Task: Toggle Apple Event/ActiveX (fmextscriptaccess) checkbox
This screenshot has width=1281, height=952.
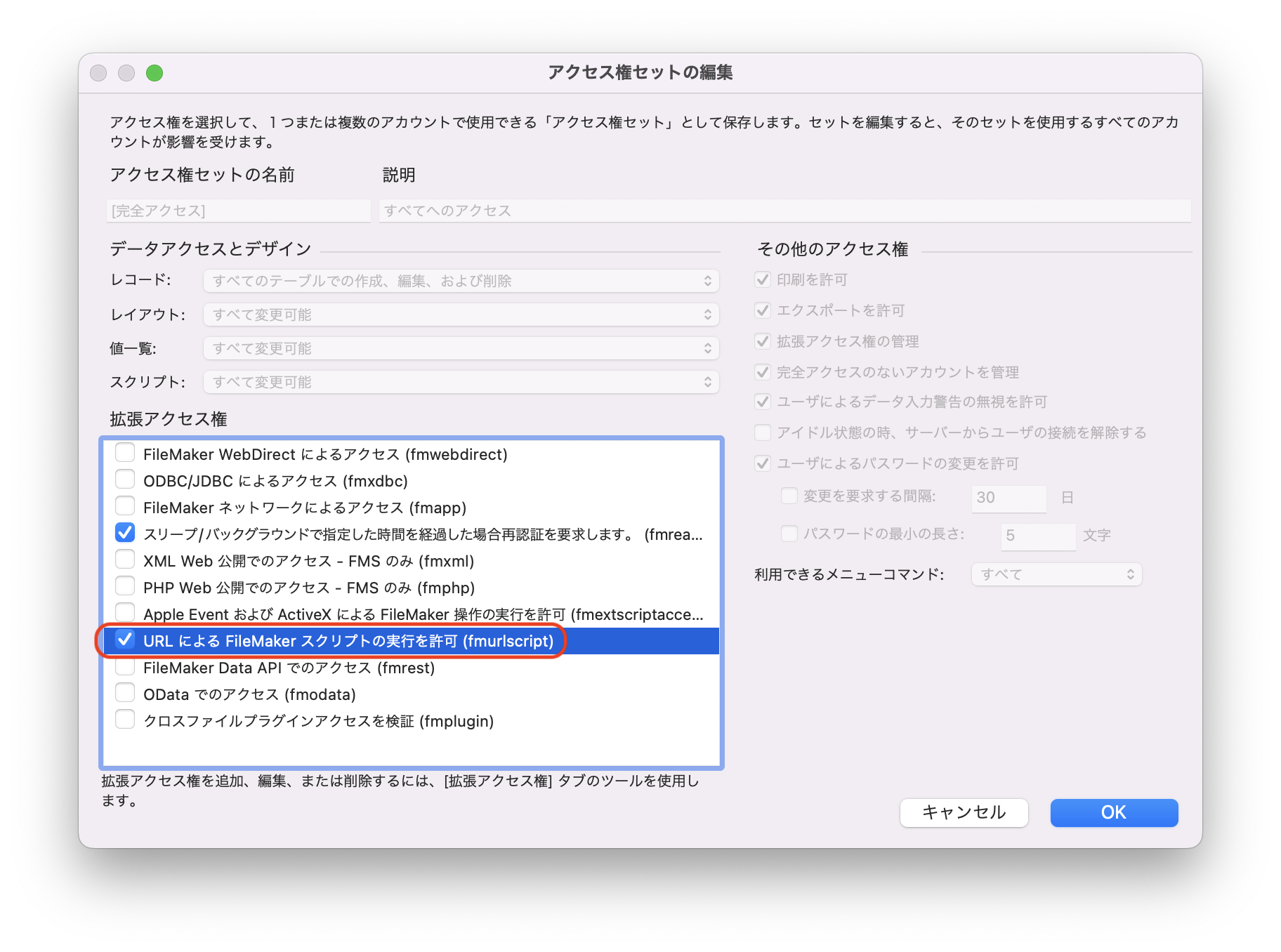Action: [x=125, y=613]
